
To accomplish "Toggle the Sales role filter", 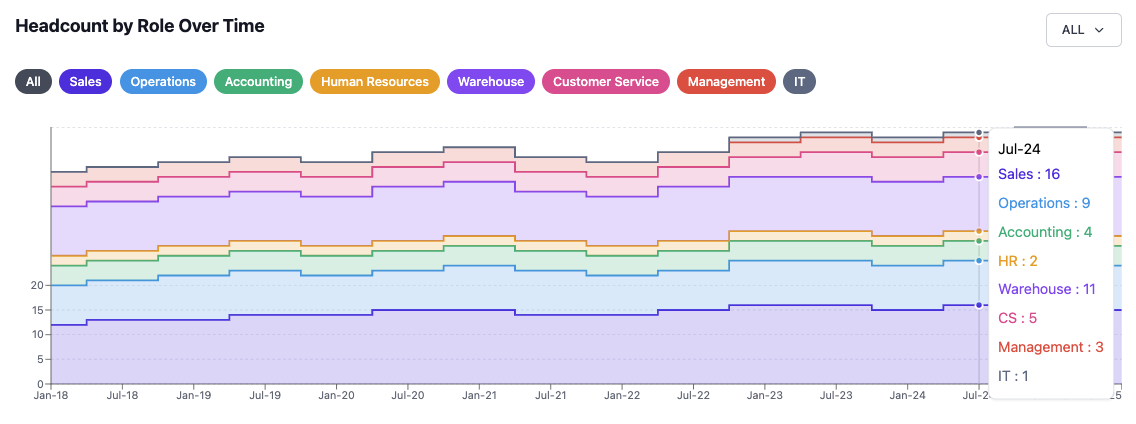I will [x=85, y=82].
